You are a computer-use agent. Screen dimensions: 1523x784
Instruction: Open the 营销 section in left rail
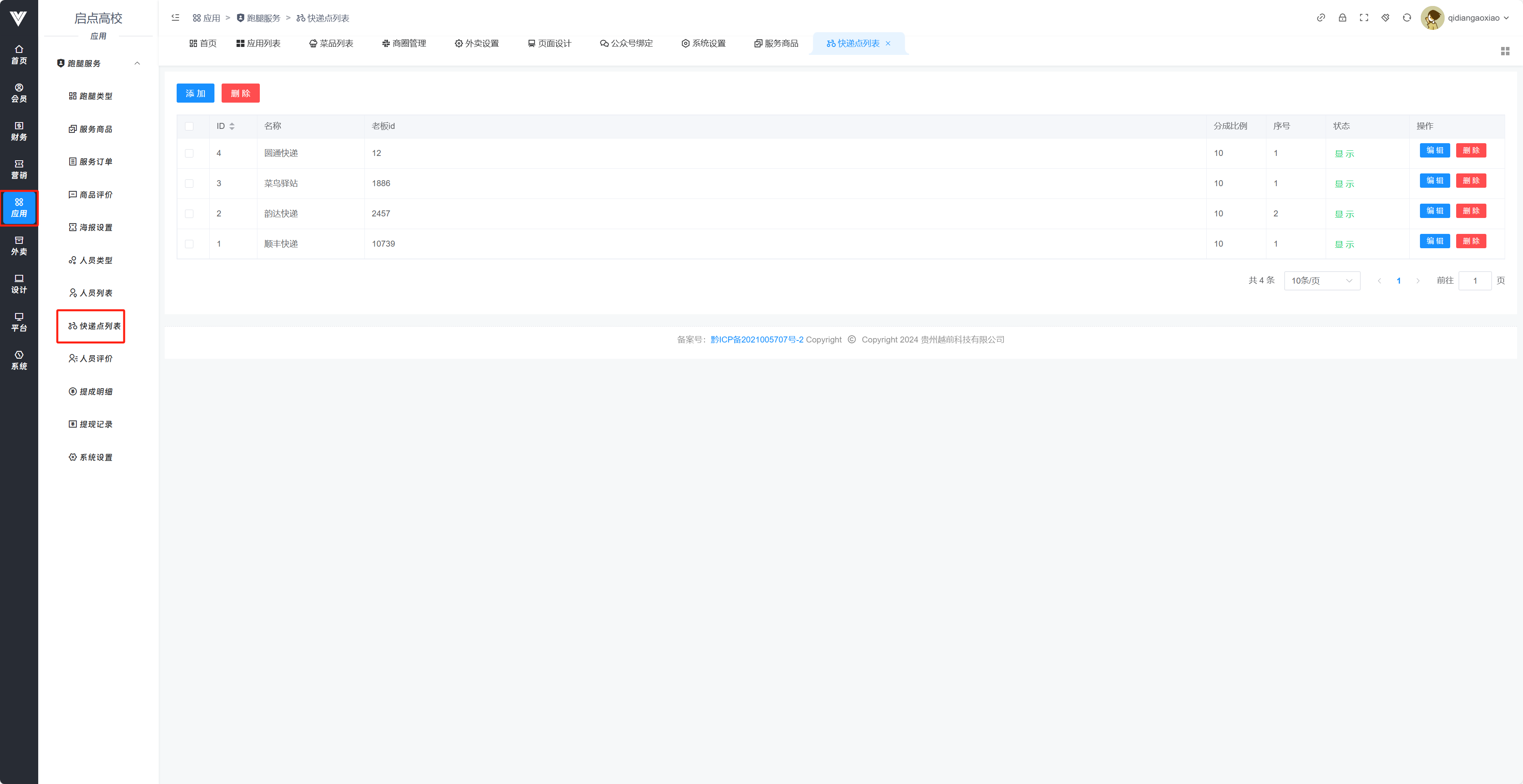[x=19, y=169]
